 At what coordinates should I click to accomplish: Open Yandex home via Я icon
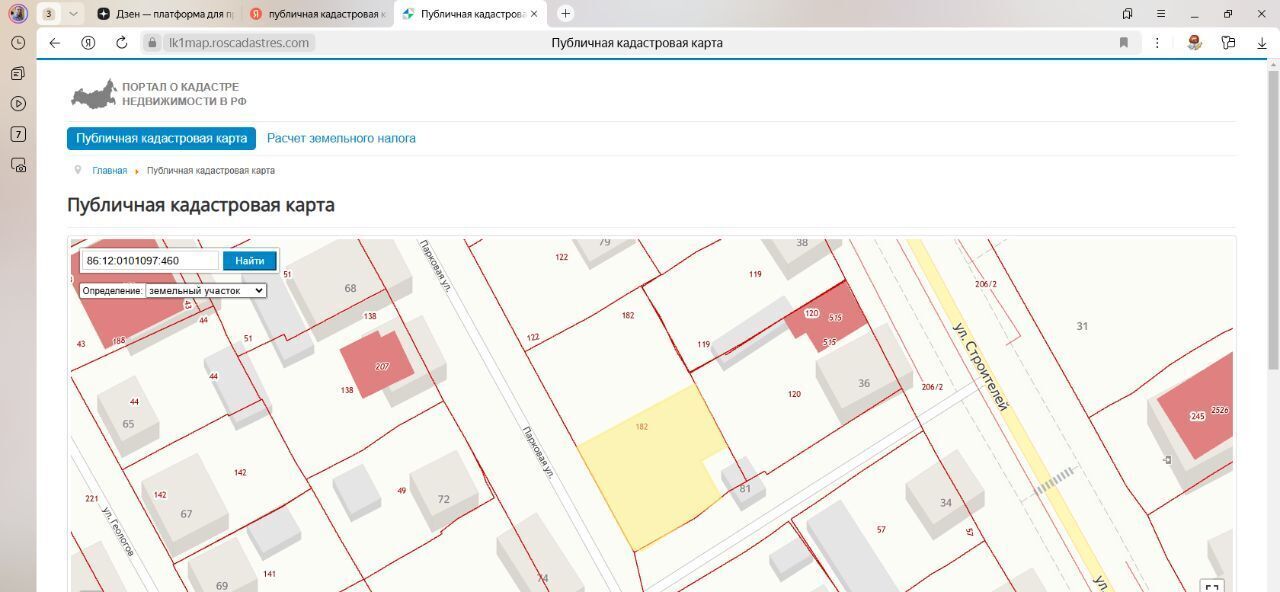88,43
